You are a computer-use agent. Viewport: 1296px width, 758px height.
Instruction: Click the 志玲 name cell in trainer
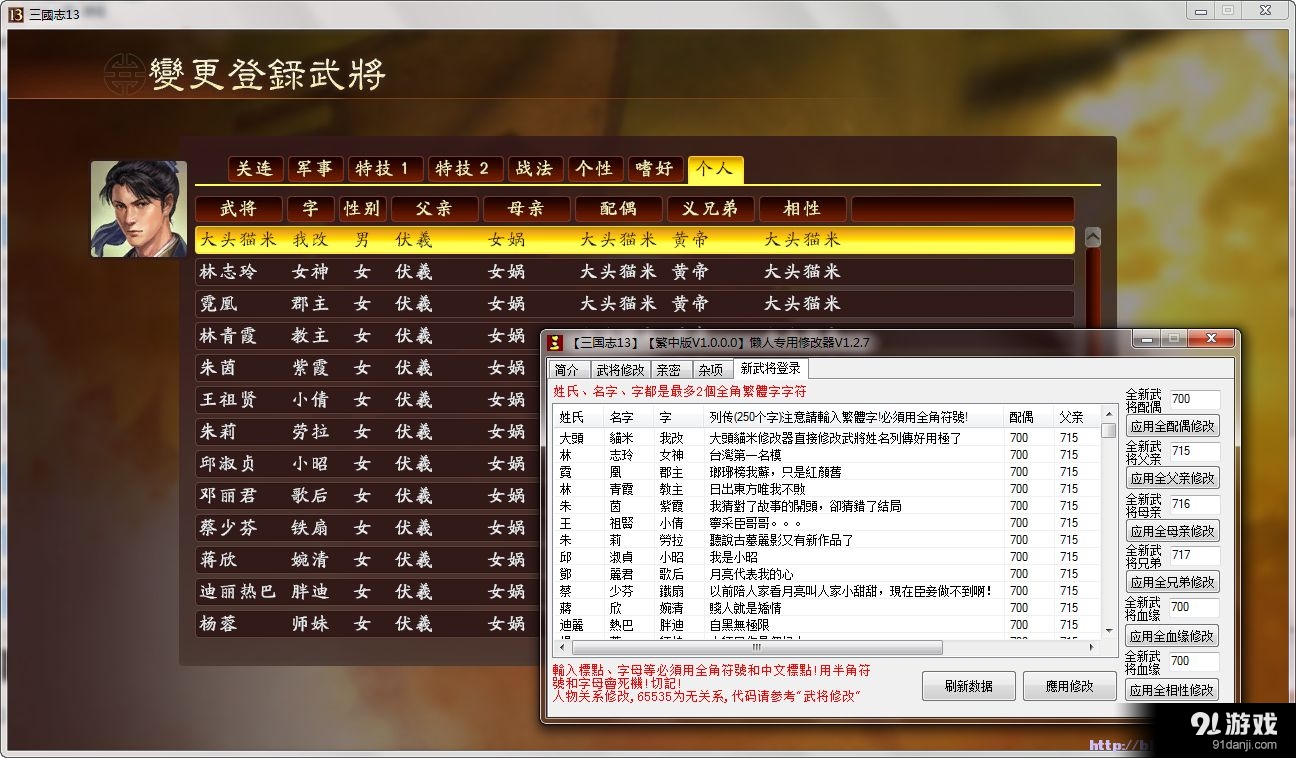(x=621, y=455)
